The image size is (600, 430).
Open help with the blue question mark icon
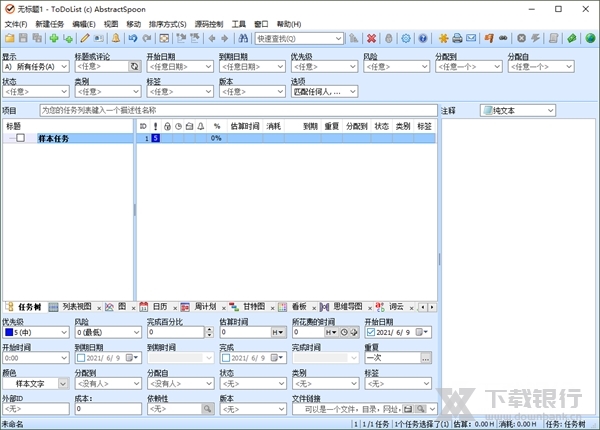422,38
